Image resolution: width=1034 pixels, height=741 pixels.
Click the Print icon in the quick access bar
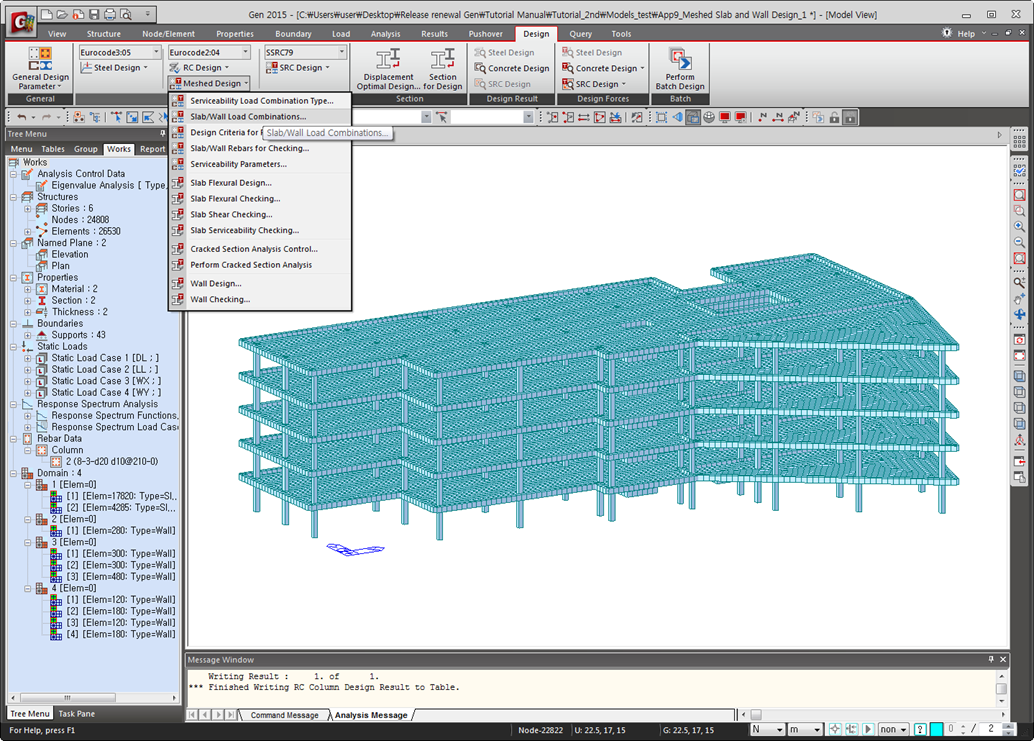pos(109,14)
